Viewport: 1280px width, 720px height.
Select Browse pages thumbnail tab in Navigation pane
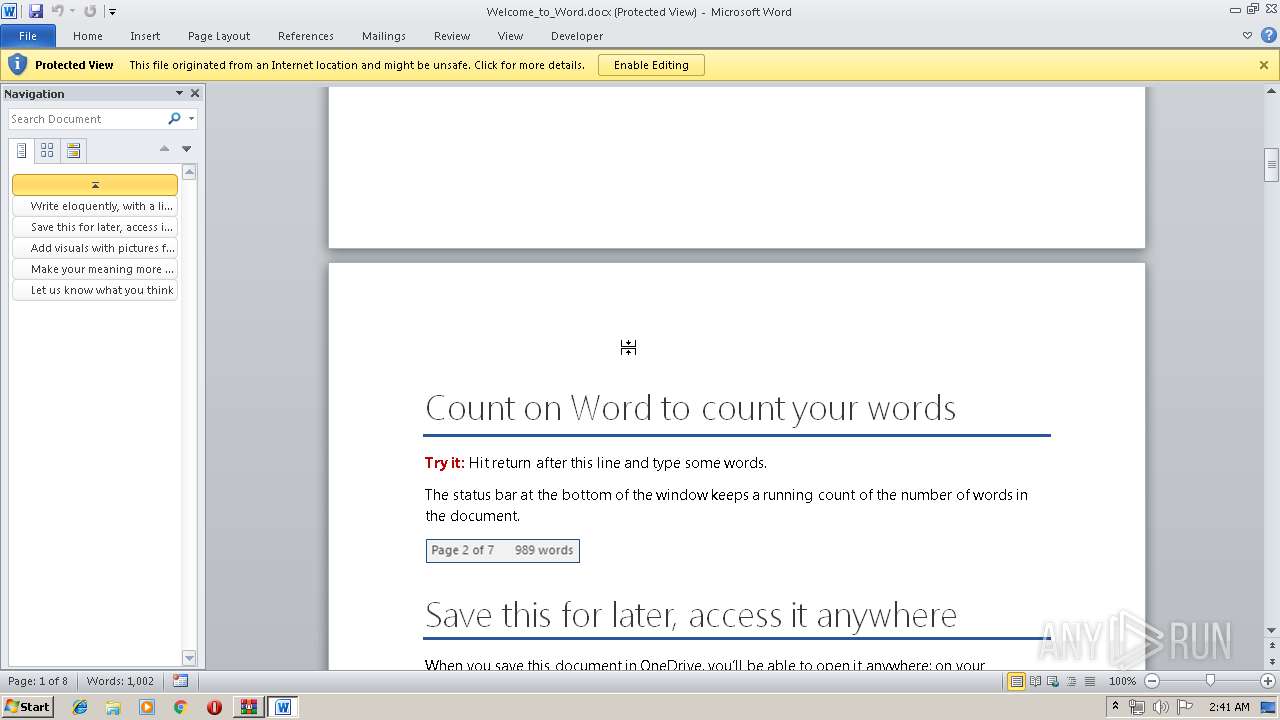click(x=47, y=151)
